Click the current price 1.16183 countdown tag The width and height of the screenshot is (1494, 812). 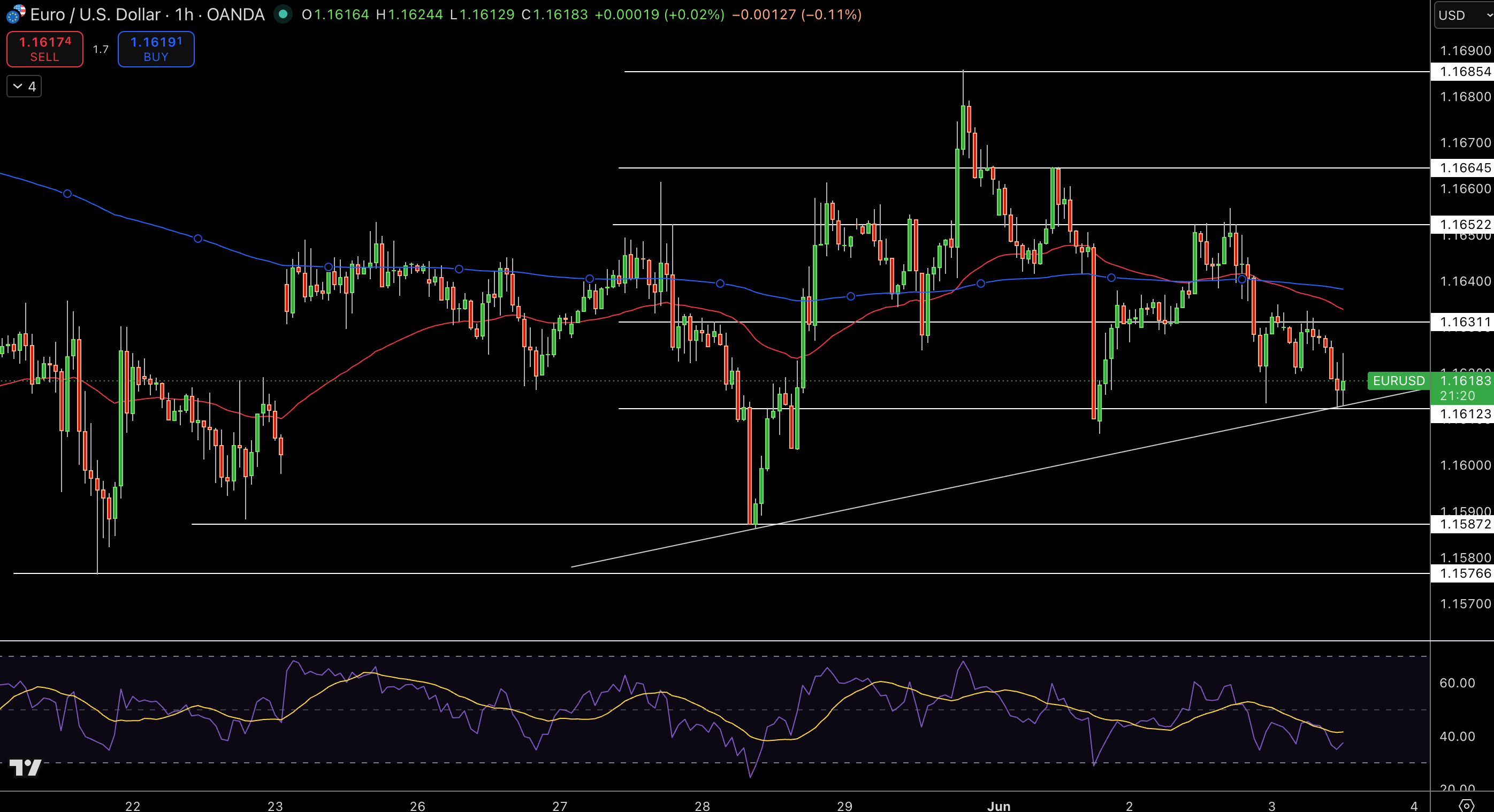[x=1462, y=388]
